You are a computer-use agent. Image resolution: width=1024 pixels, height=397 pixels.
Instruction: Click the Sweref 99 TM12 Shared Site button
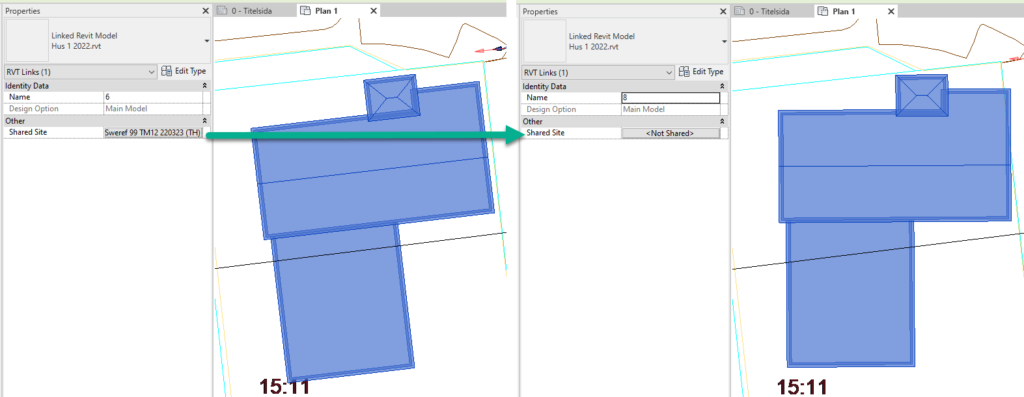[x=153, y=133]
